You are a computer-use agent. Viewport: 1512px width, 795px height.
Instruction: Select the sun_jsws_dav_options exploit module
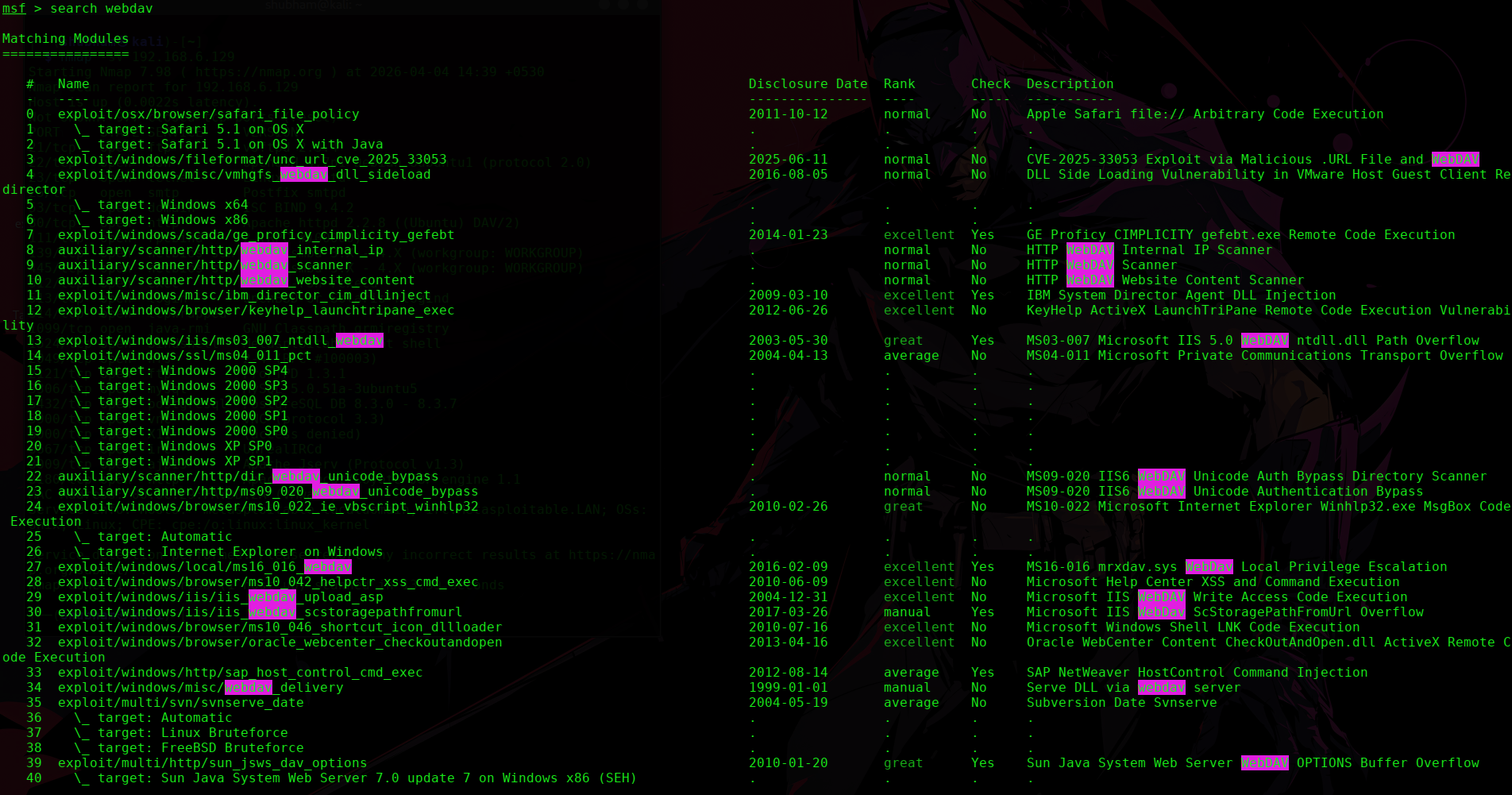(212, 763)
